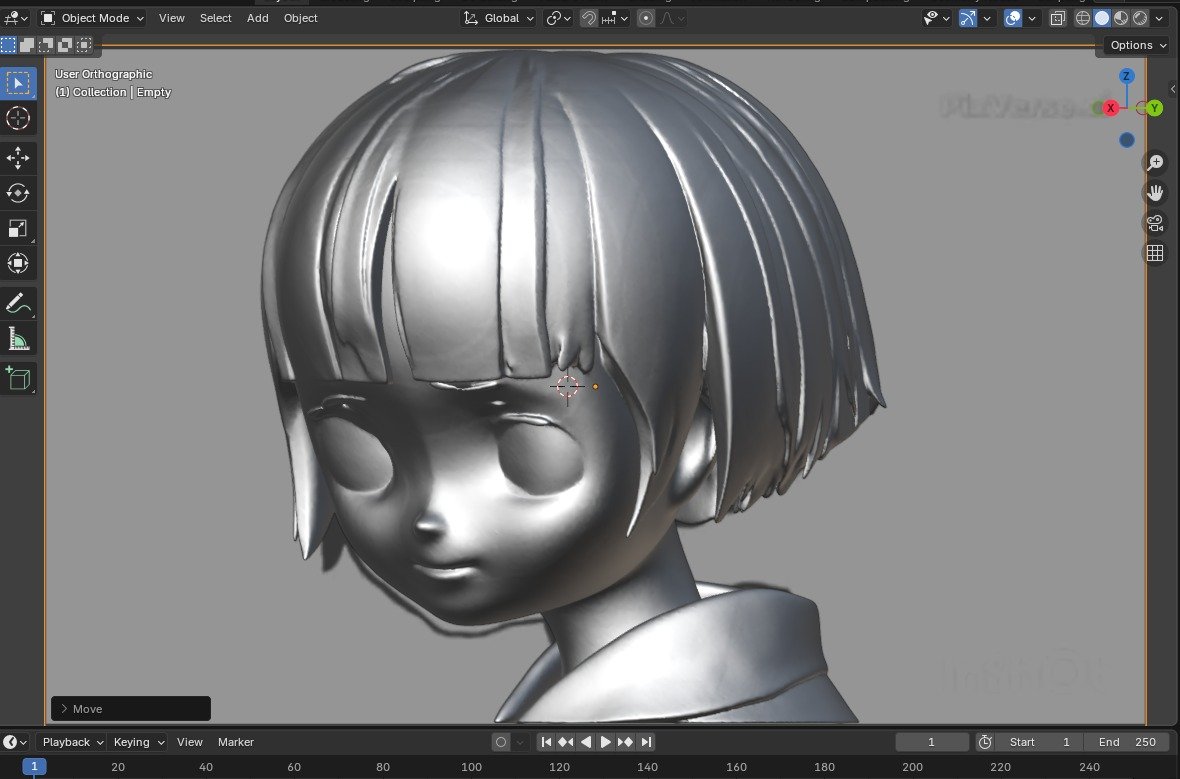
Task: Open the Keying dropdown
Action: (138, 742)
